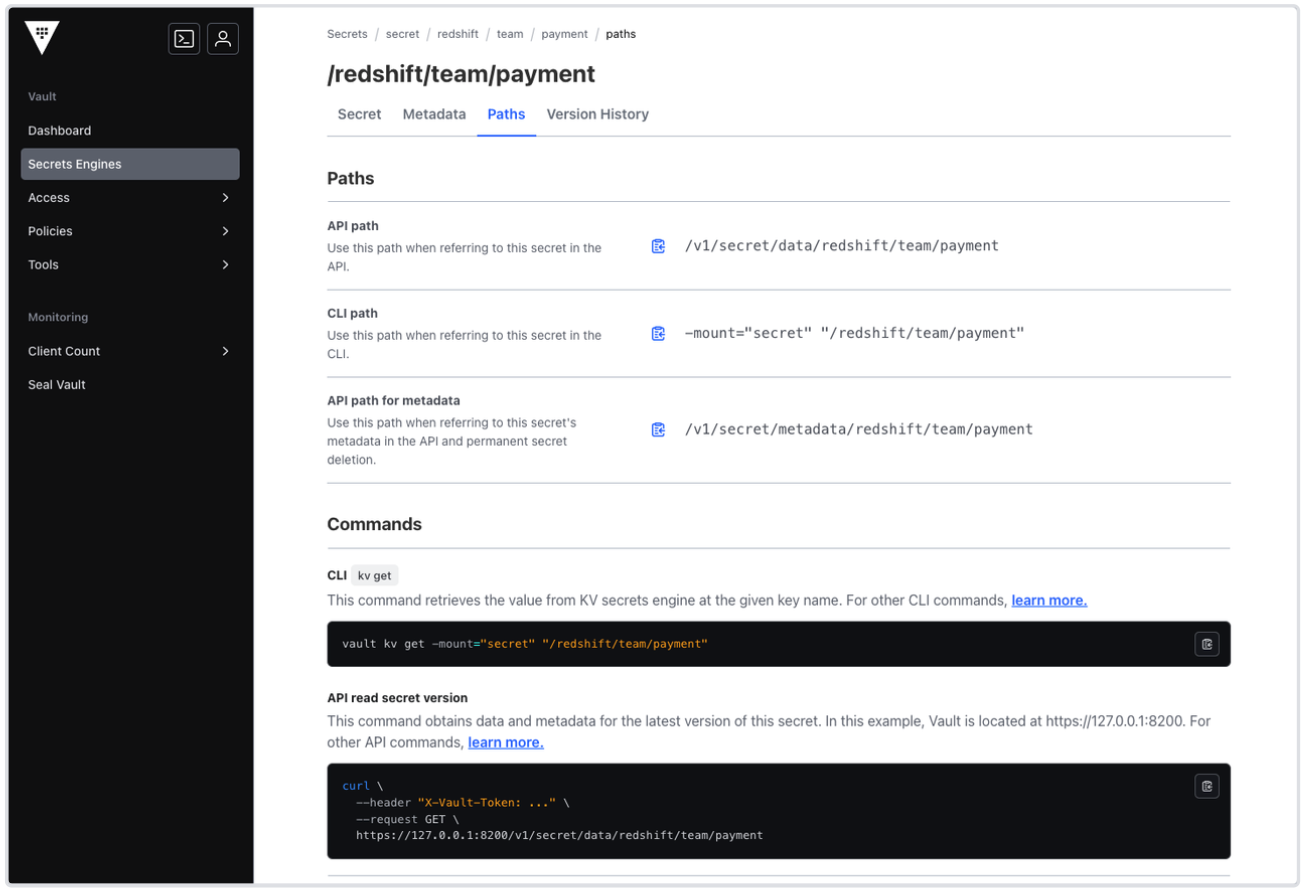Viewport: 1305px width, 893px height.
Task: Click the vault kv get code block
Action: coord(778,644)
